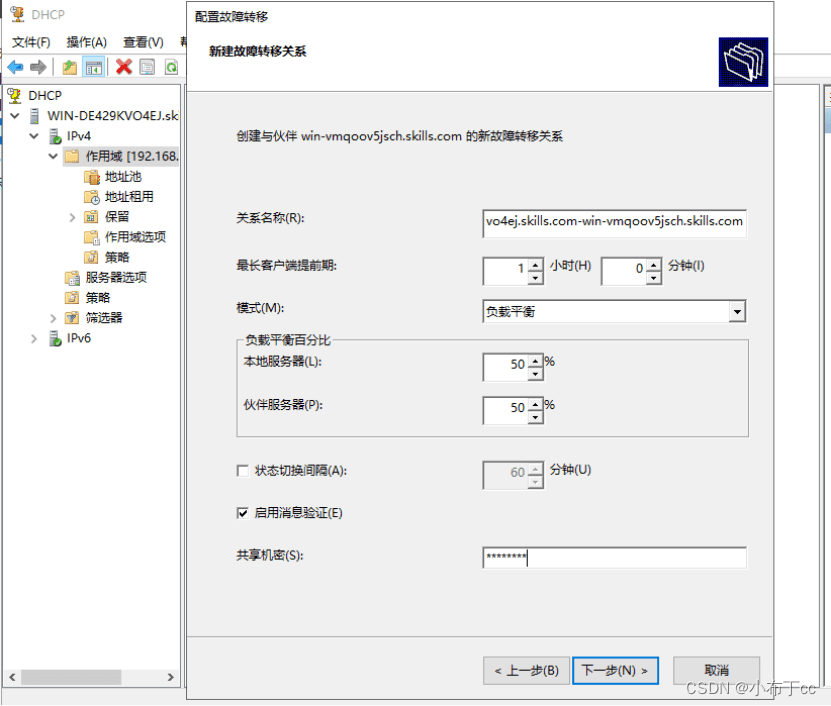The image size is (831, 706).
Task: Uncheck the 启用消息验证 checkbox
Action: [x=242, y=513]
